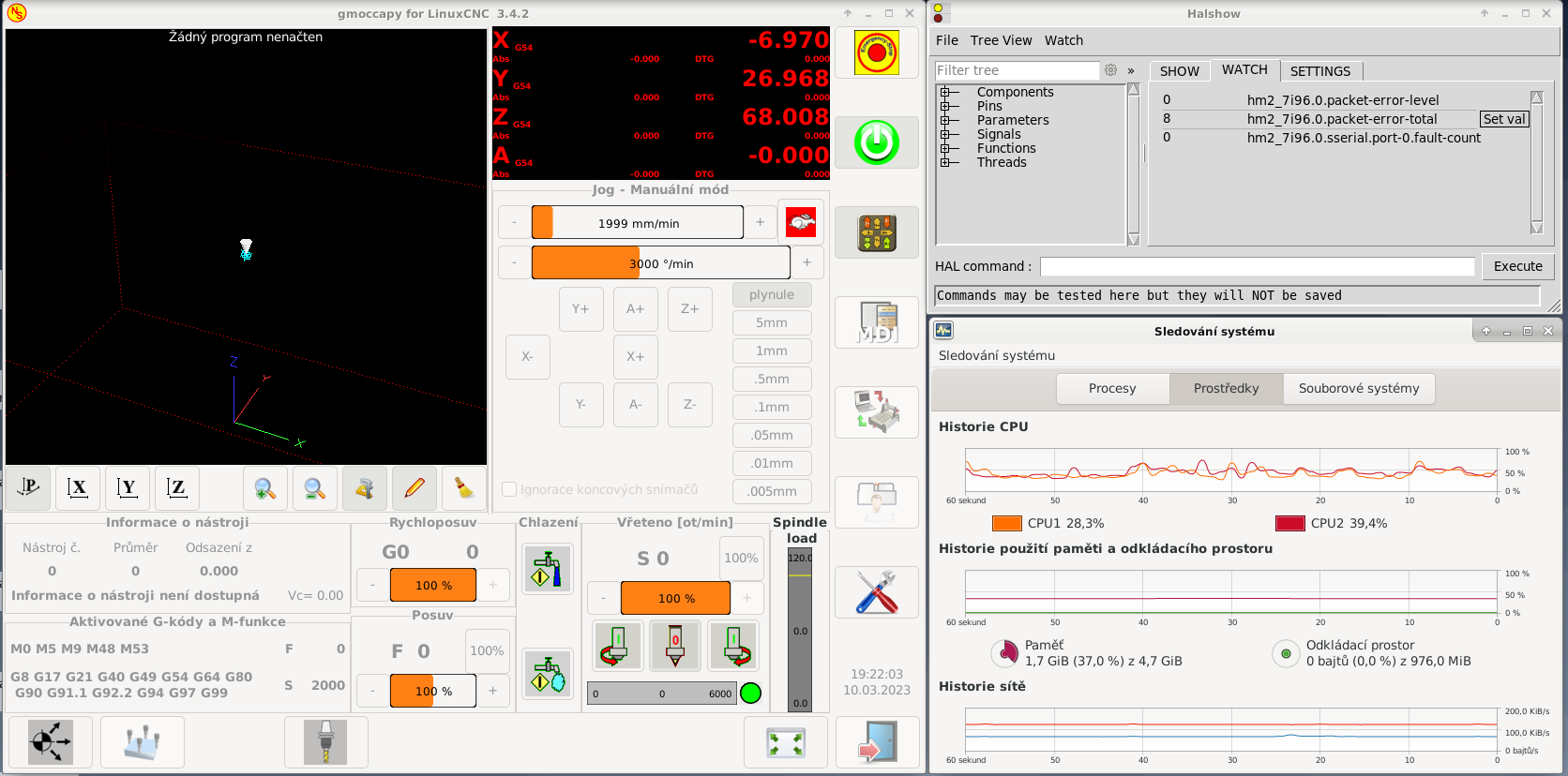The width and height of the screenshot is (1568, 776).
Task: Clear the live plot with broom
Action: [464, 488]
